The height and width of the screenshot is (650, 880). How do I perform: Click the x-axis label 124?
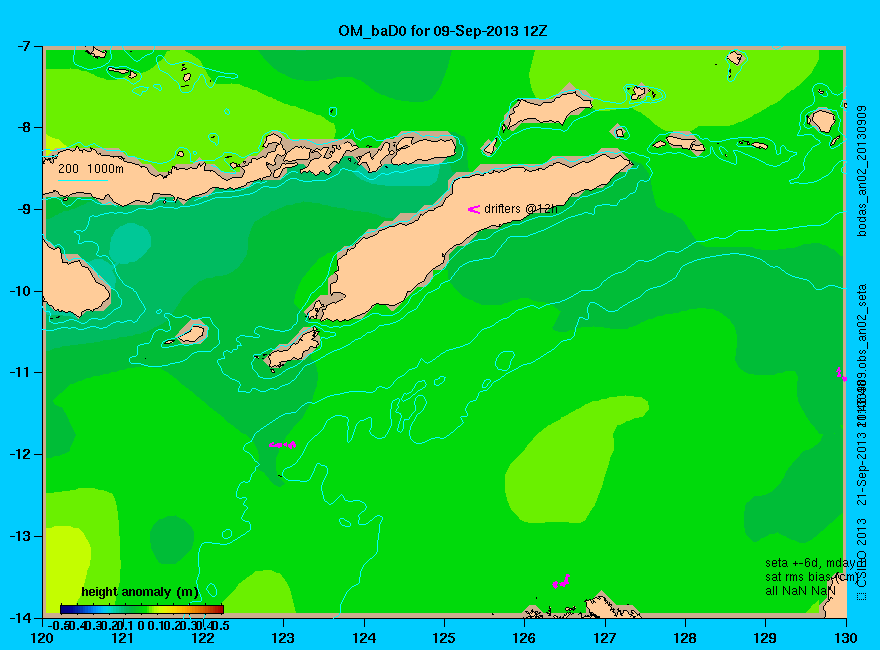pyautogui.click(x=364, y=638)
